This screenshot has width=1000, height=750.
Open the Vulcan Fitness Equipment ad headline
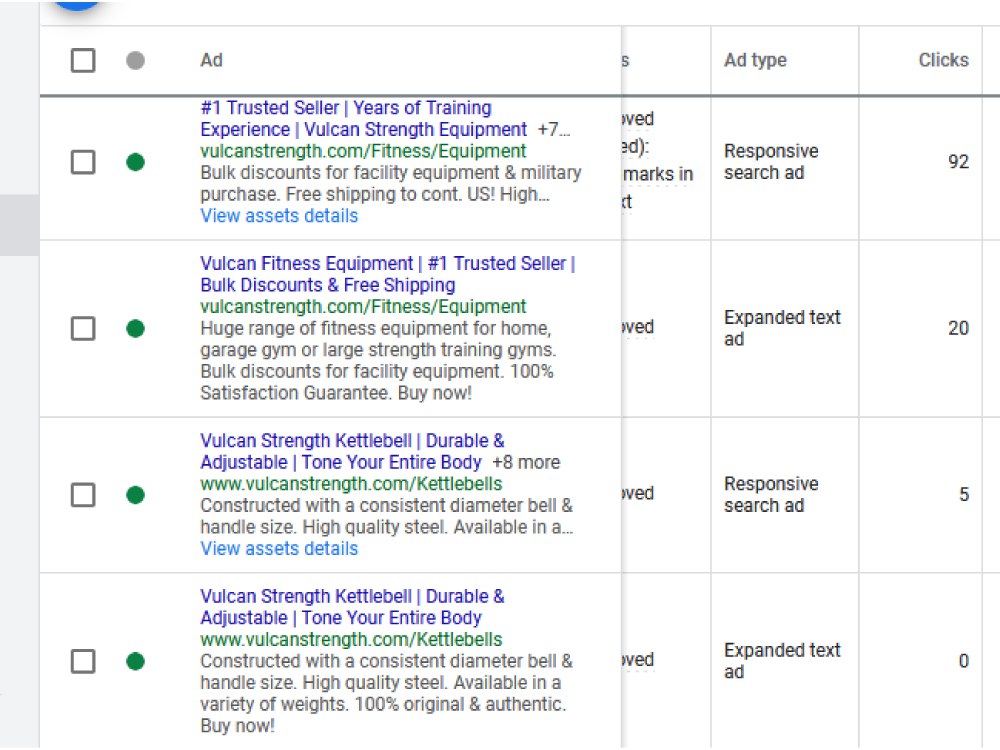388,274
